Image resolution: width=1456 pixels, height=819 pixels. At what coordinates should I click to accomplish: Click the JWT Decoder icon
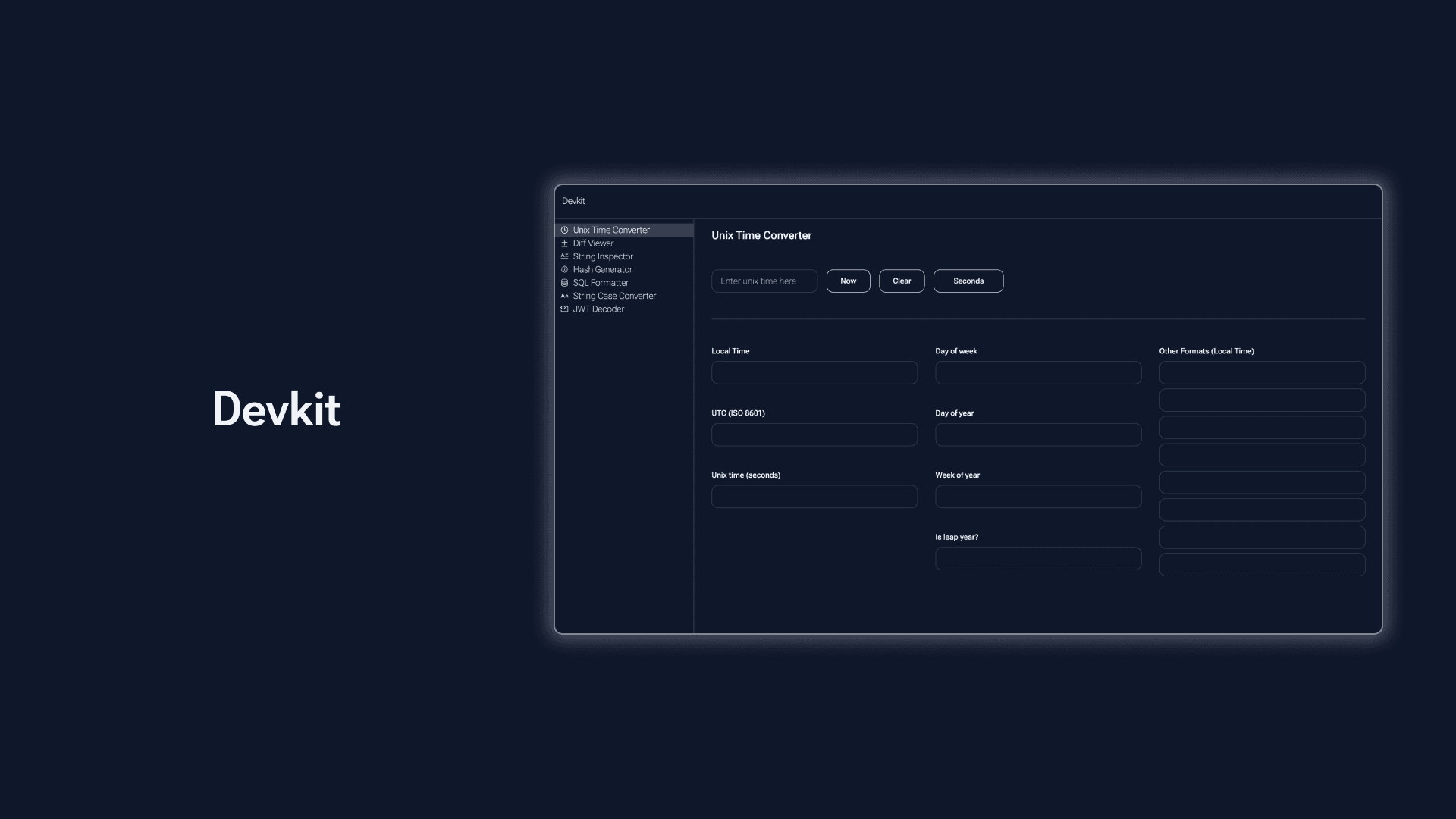tap(564, 309)
